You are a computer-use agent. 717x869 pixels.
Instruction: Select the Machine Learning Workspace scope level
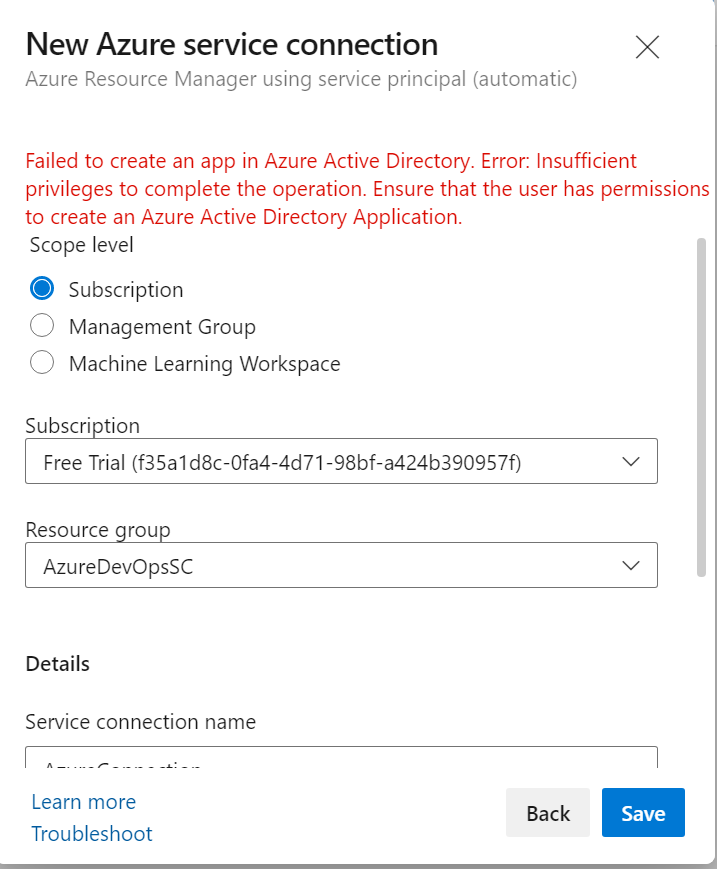[x=41, y=363]
